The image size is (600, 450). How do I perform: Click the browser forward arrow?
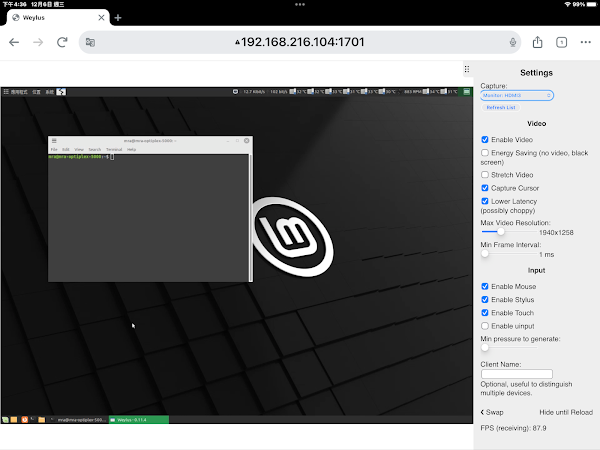(38, 42)
